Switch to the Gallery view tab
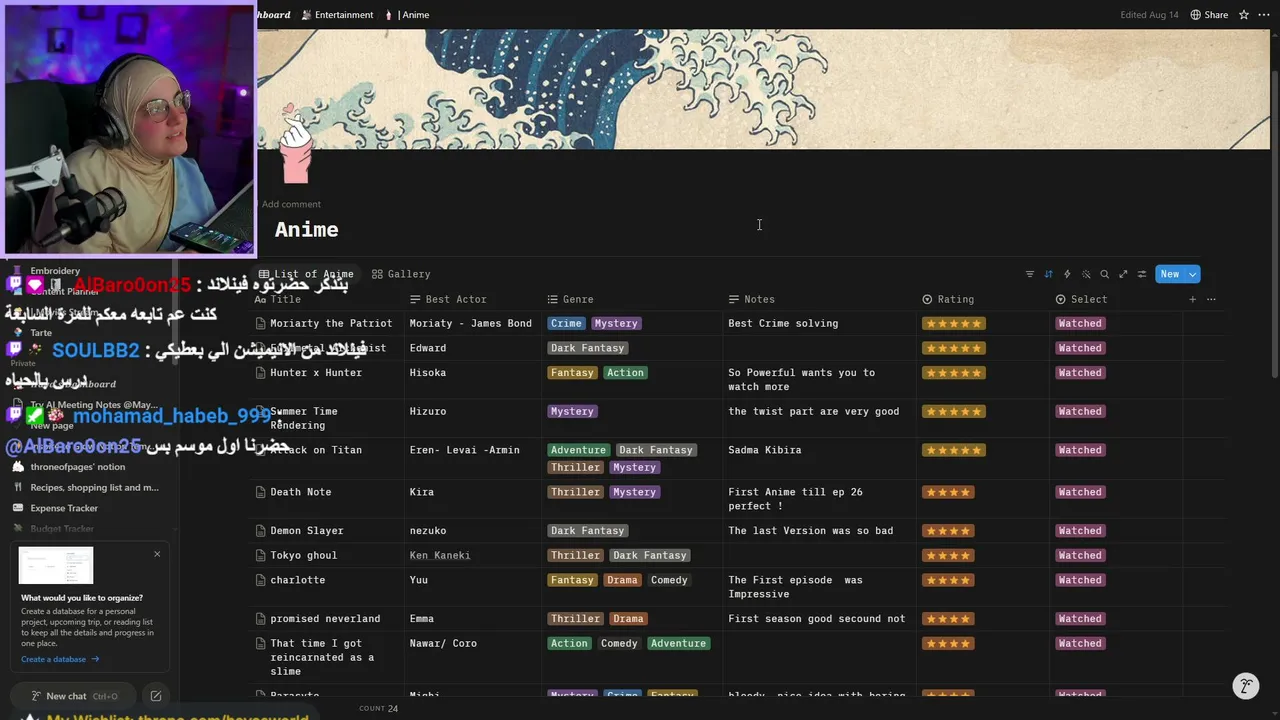The width and height of the screenshot is (1280, 720). coord(401,274)
